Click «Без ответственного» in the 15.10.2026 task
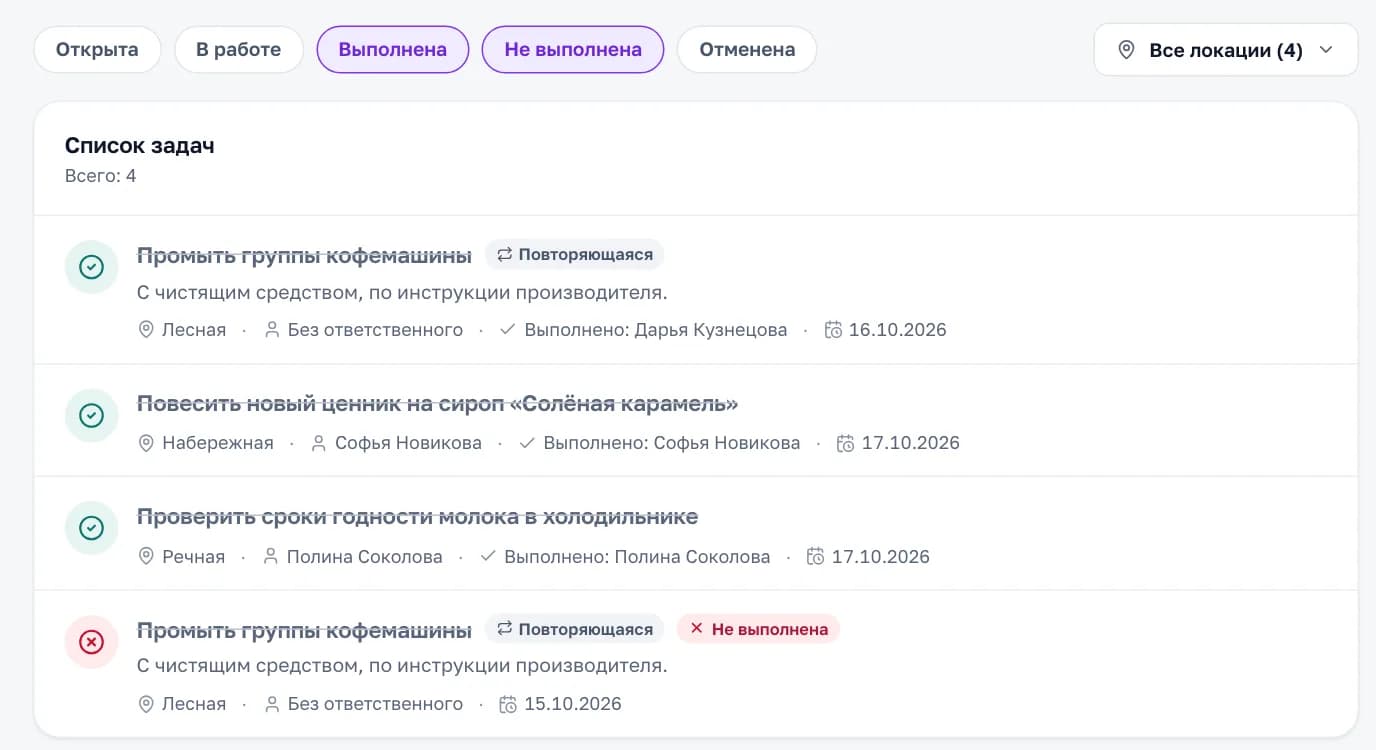The height and width of the screenshot is (750, 1376). click(375, 704)
